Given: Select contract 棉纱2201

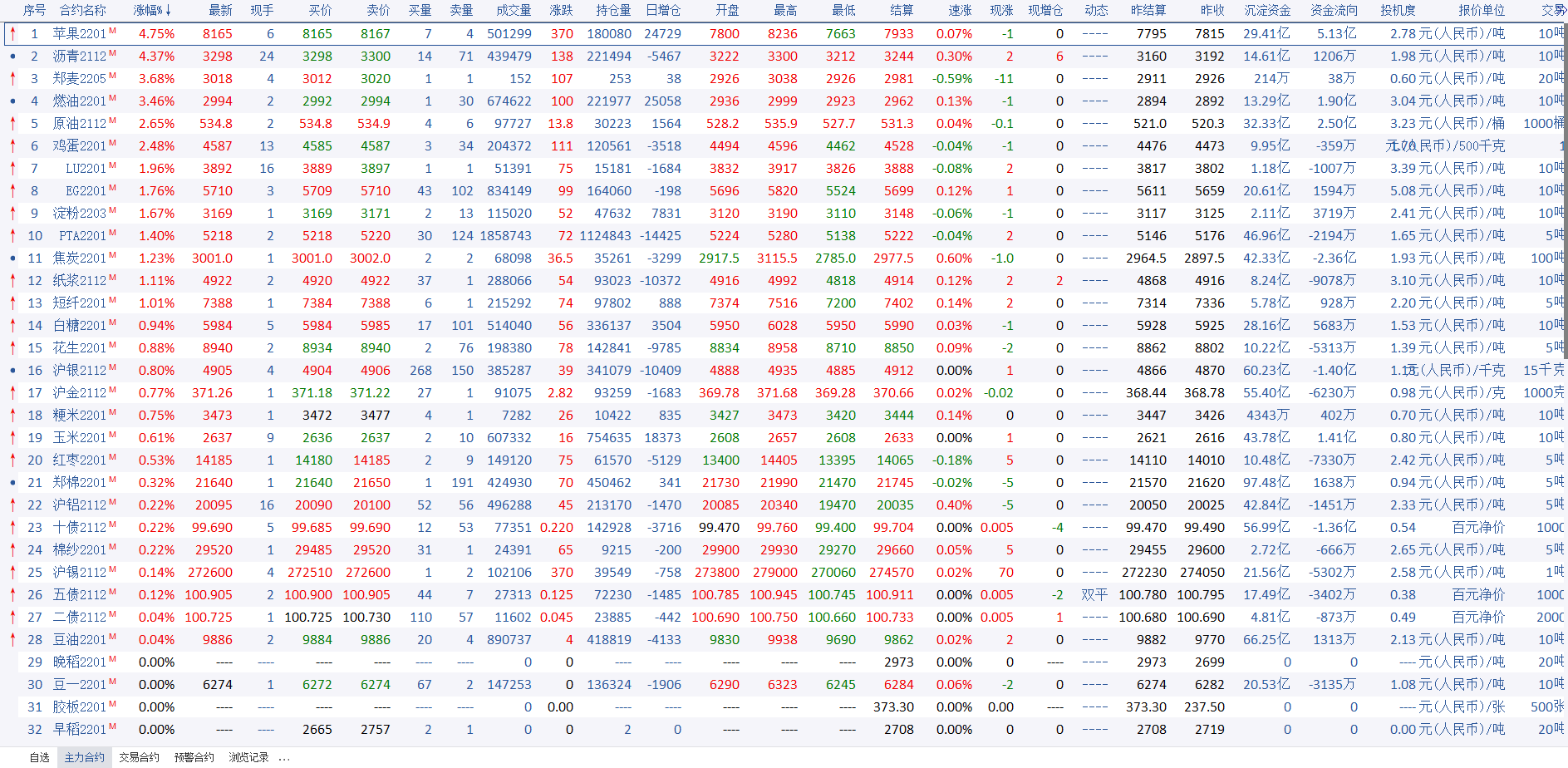Looking at the screenshot, I should (x=80, y=550).
